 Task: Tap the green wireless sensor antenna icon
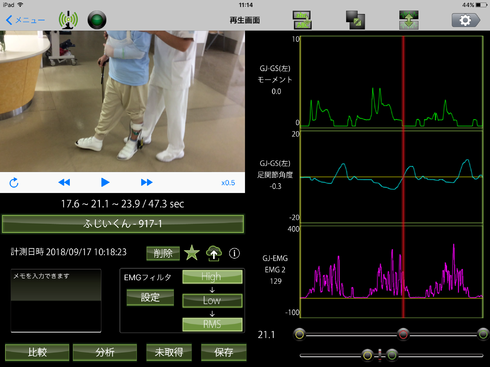[x=68, y=20]
